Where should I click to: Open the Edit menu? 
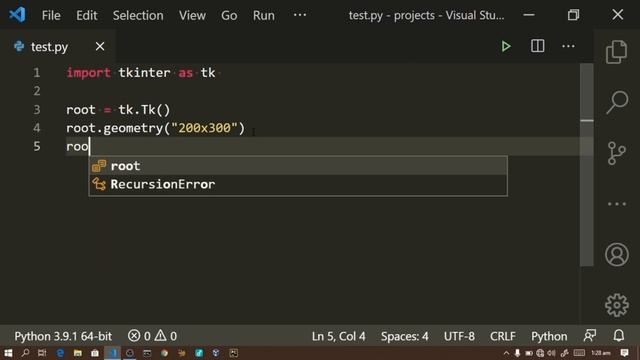click(87, 16)
